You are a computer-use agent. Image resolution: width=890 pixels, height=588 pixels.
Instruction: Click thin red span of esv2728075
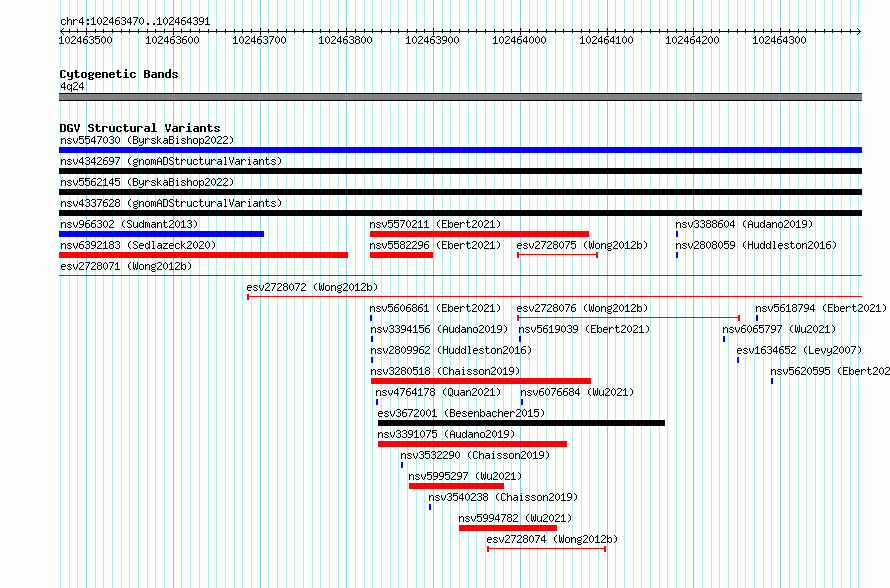tap(557, 255)
